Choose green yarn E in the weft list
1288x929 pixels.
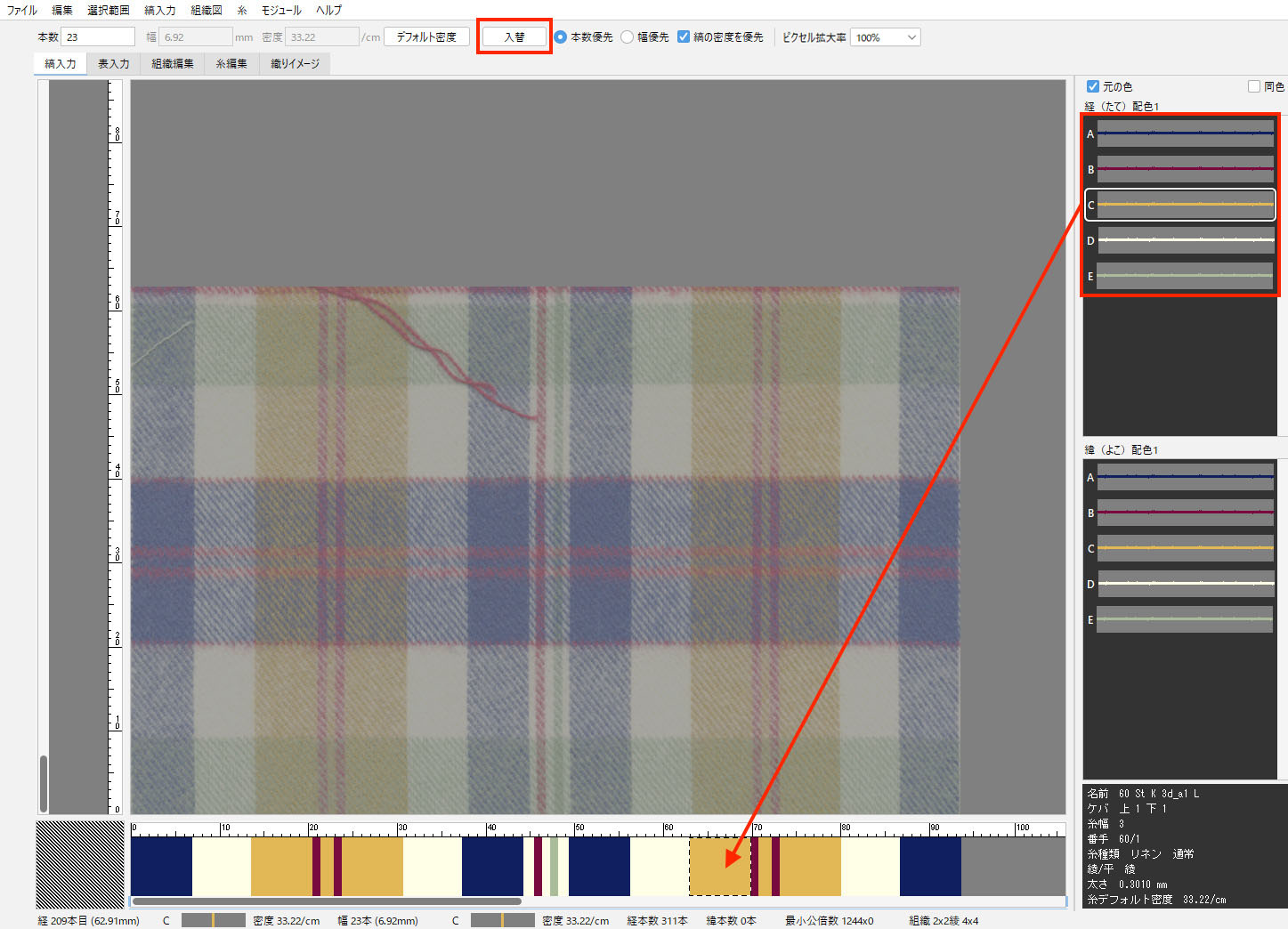click(x=1184, y=619)
